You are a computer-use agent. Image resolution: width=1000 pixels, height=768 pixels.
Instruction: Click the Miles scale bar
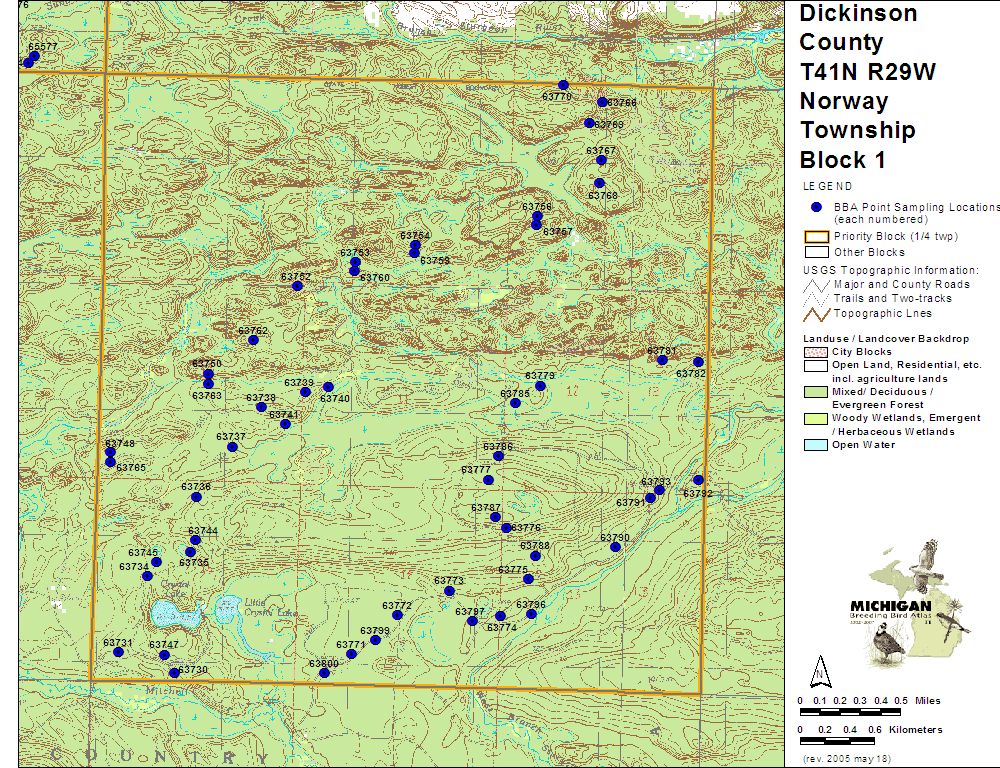(850, 711)
